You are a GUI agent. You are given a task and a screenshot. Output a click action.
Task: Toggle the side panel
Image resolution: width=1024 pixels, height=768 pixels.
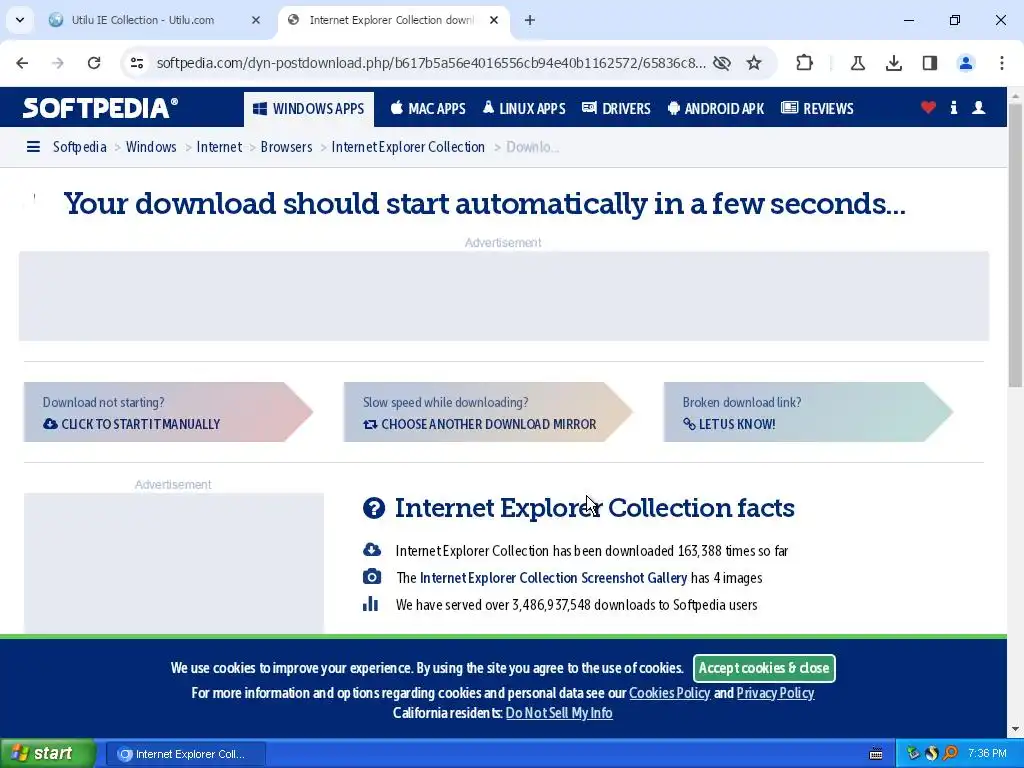930,63
